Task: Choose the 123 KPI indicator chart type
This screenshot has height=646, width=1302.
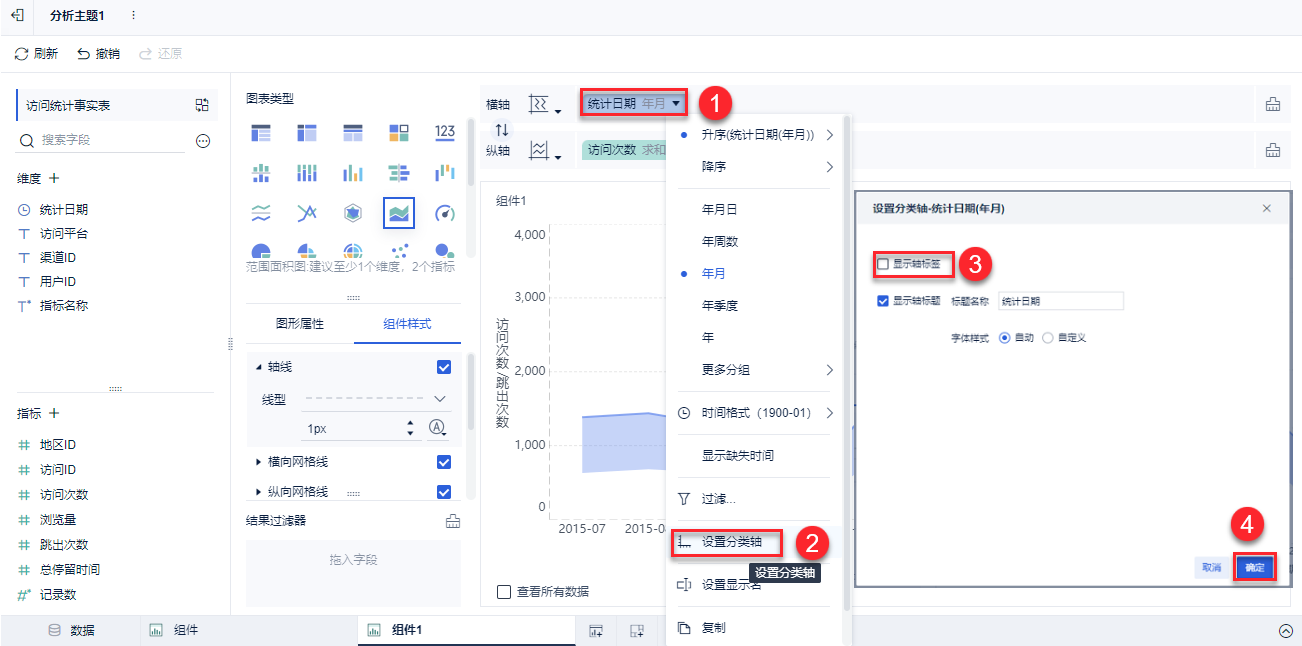Action: click(445, 132)
